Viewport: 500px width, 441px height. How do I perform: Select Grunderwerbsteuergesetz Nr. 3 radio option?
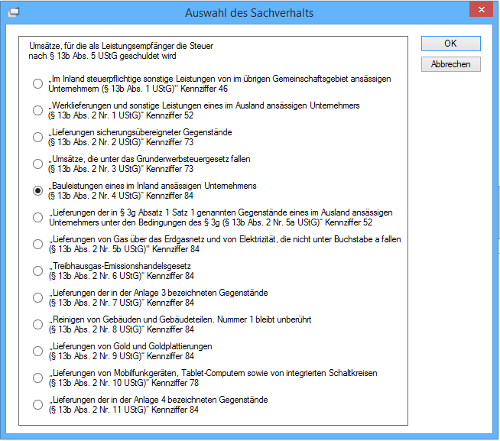pyautogui.click(x=38, y=164)
